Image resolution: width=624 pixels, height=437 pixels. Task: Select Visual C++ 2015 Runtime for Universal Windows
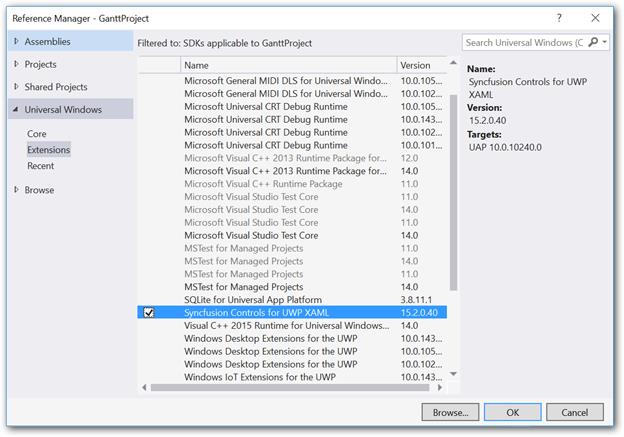pyautogui.click(x=292, y=326)
